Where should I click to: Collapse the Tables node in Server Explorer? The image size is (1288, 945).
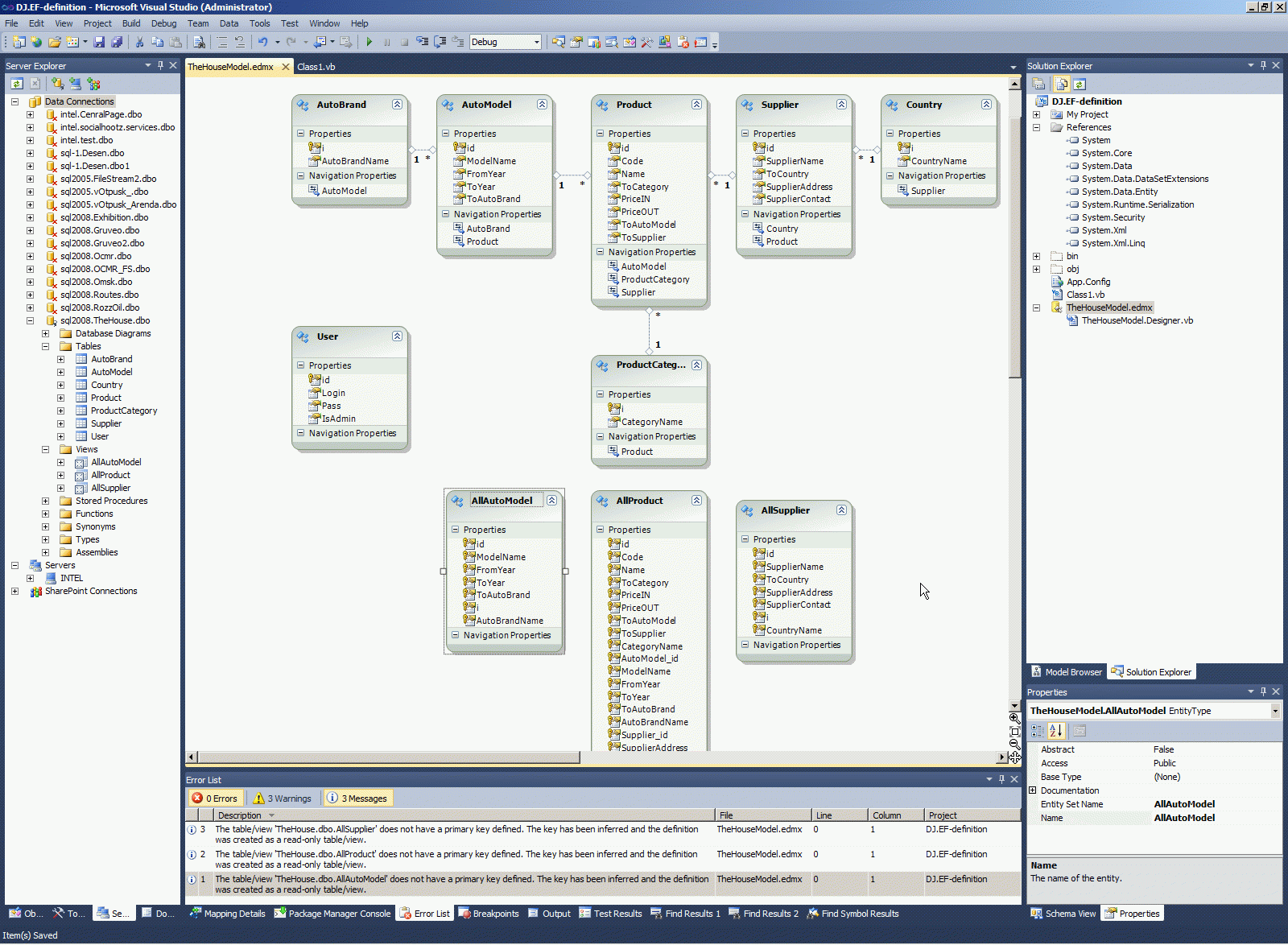(45, 346)
